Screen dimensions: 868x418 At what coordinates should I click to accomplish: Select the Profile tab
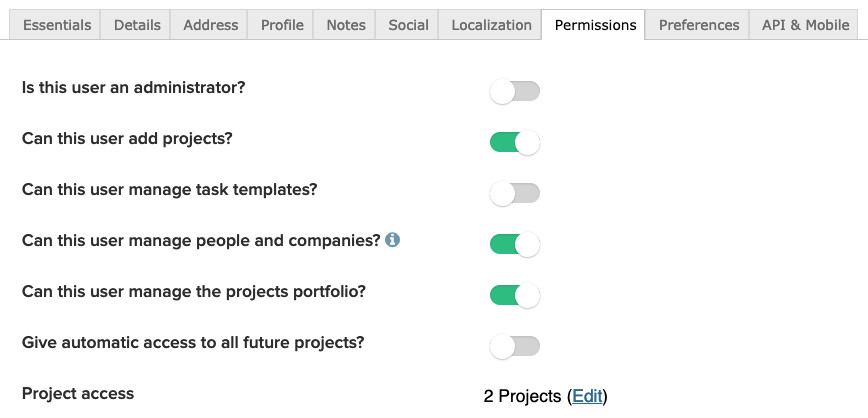[282, 25]
